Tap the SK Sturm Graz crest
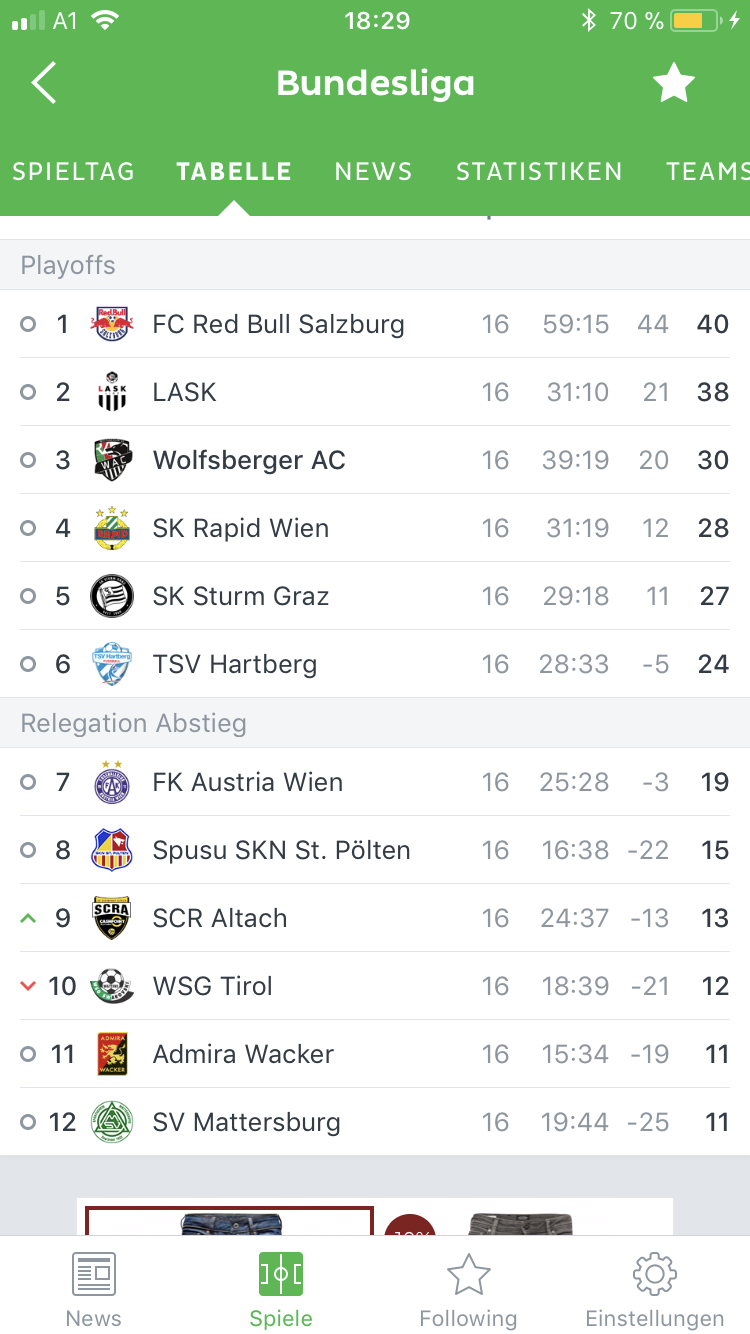The width and height of the screenshot is (750, 1334). 112,596
